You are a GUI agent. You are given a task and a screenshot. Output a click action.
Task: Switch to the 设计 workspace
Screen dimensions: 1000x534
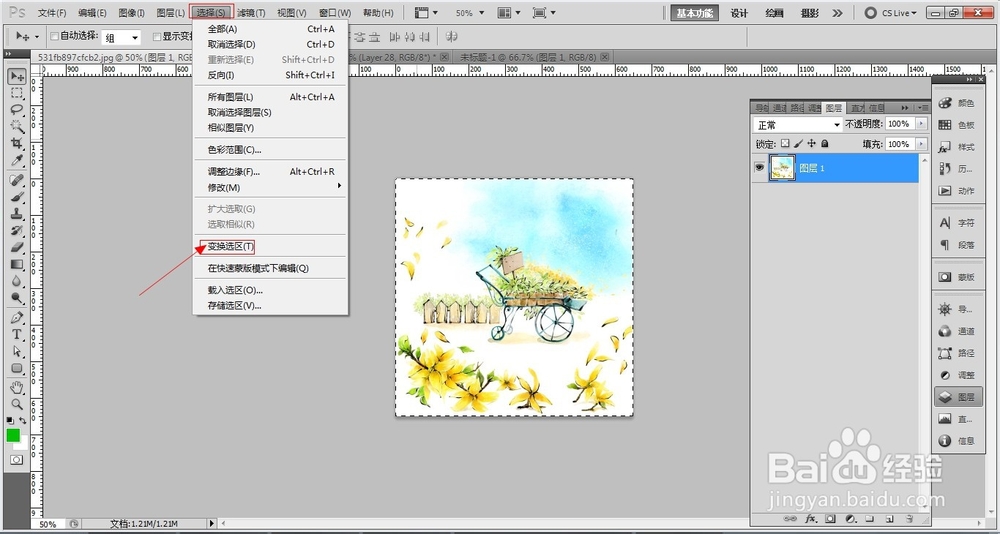739,13
